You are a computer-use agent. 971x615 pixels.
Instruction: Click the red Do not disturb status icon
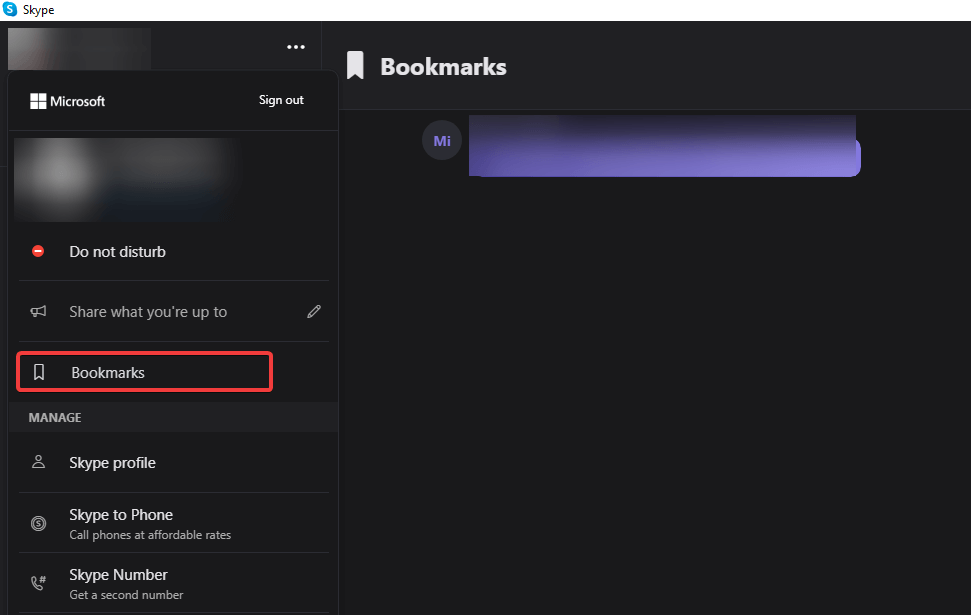pos(38,251)
